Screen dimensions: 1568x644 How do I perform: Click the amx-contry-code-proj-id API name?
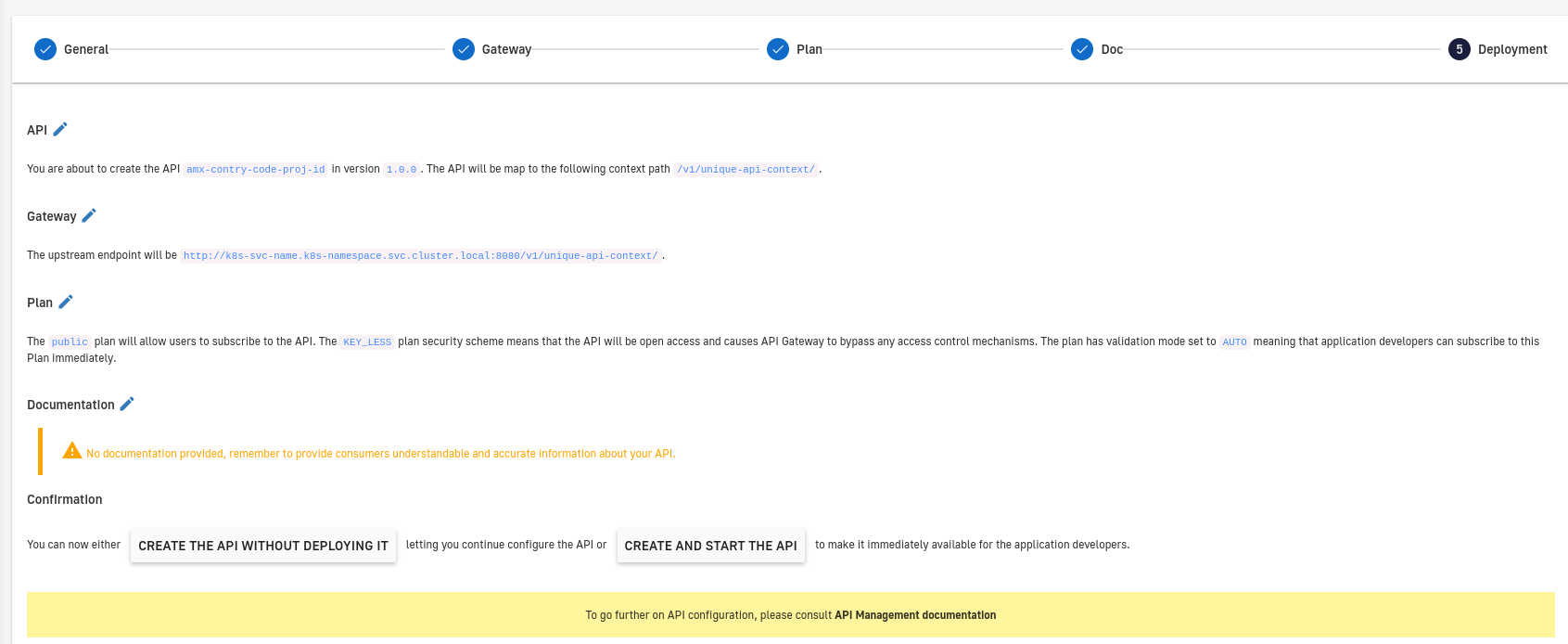[x=256, y=170]
